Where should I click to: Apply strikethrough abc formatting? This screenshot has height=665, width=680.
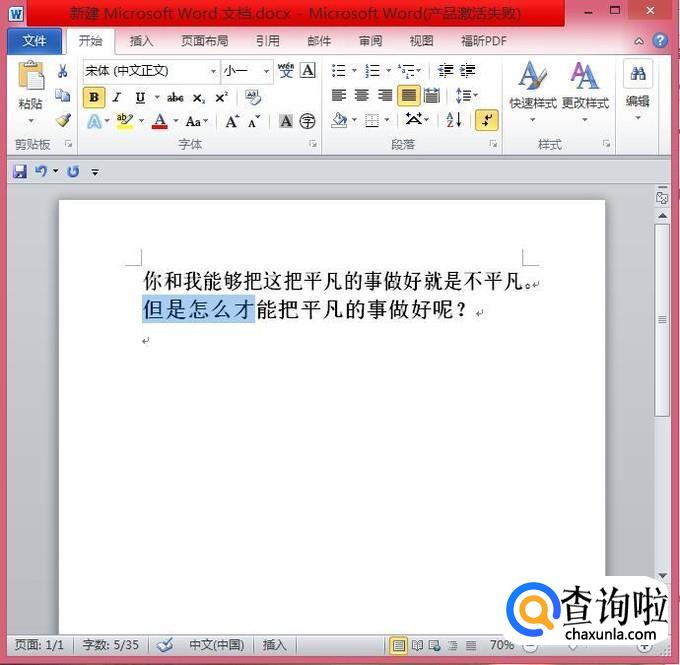tap(175, 98)
